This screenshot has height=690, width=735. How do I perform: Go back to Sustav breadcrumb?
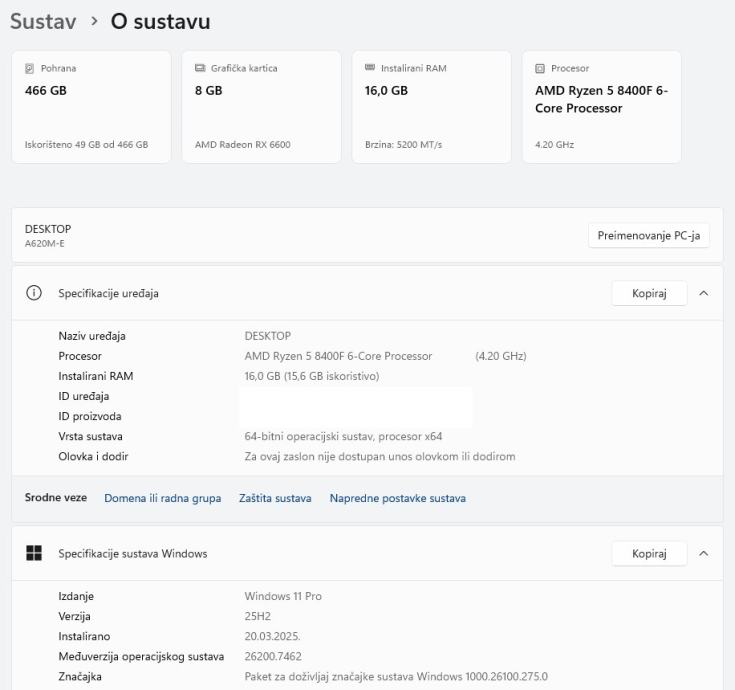42,21
